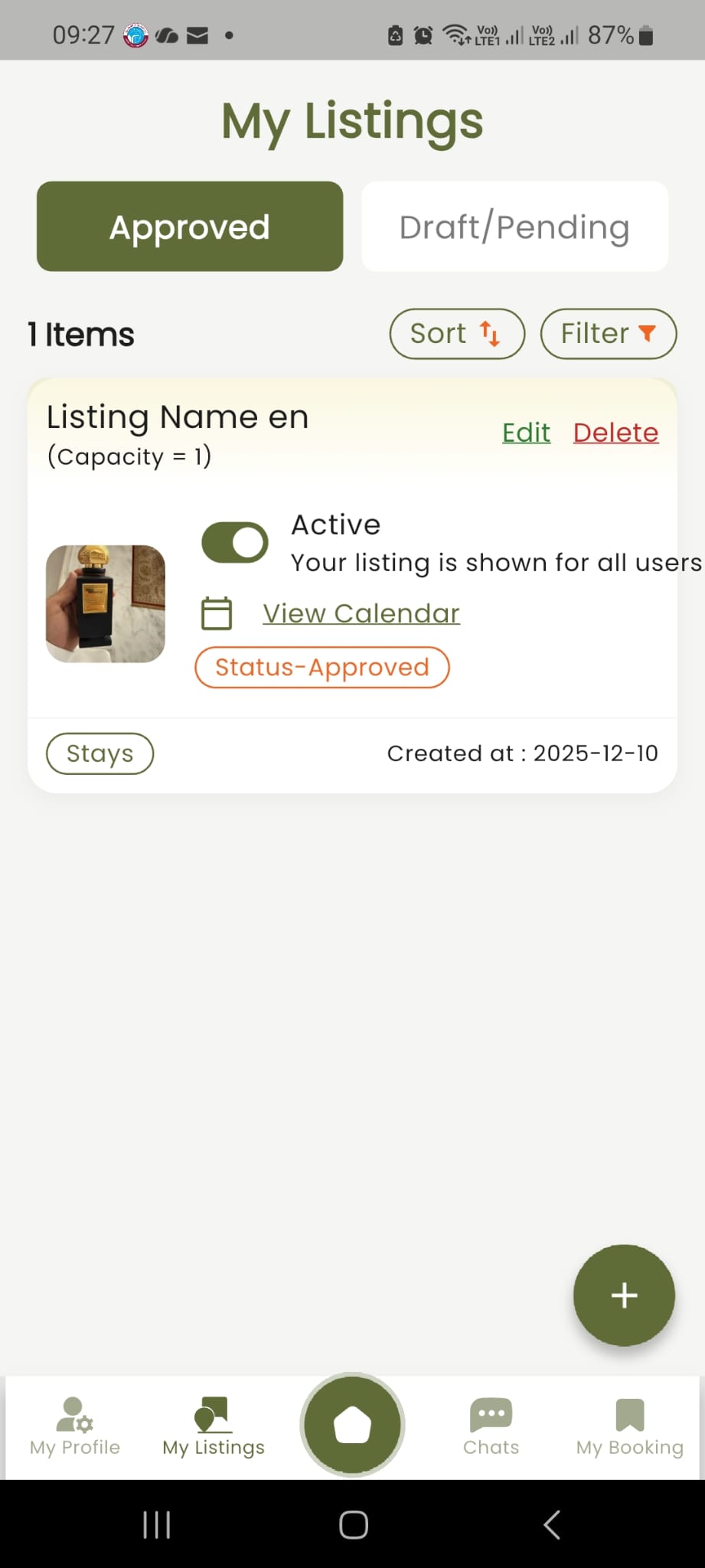Tap the plus button to add listing
Image resolution: width=705 pixels, height=1568 pixels.
[624, 1295]
